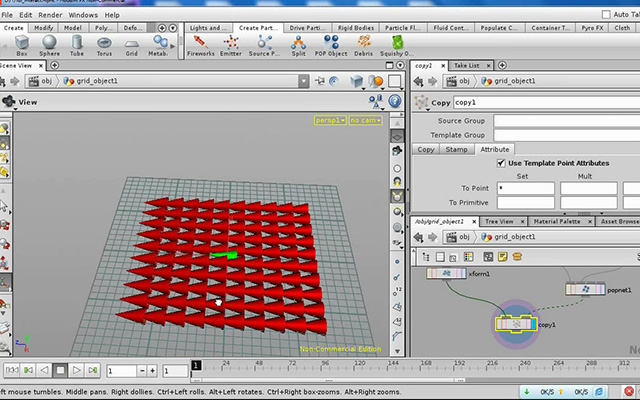The width and height of the screenshot is (640, 400).
Task: Select the Split particle tool
Action: [298, 45]
